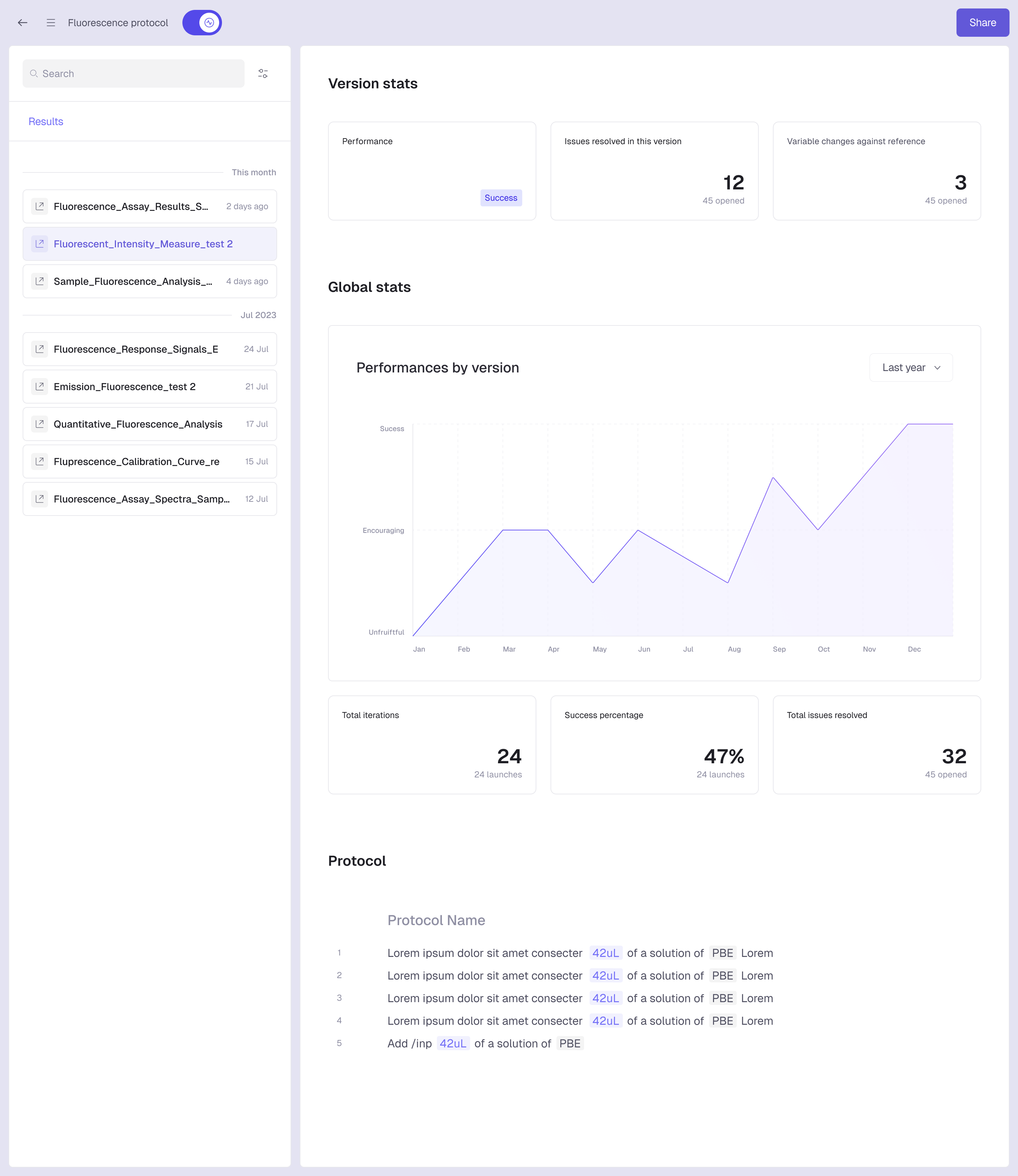Click the back arrow icon

click(23, 23)
